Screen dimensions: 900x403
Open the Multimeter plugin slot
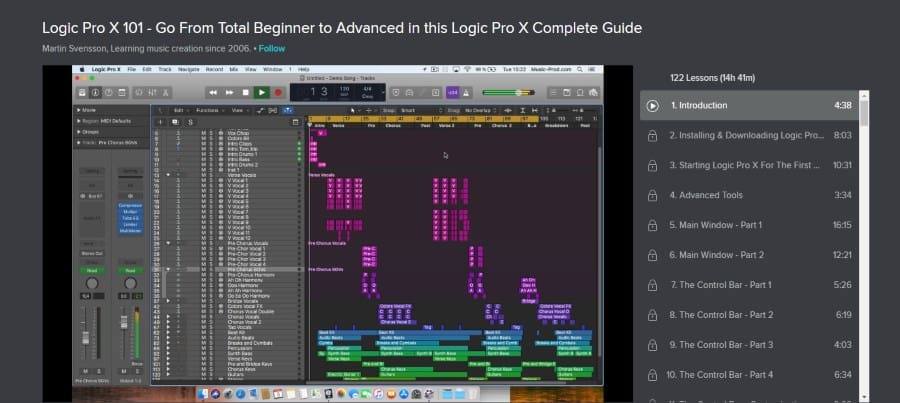coord(130,231)
